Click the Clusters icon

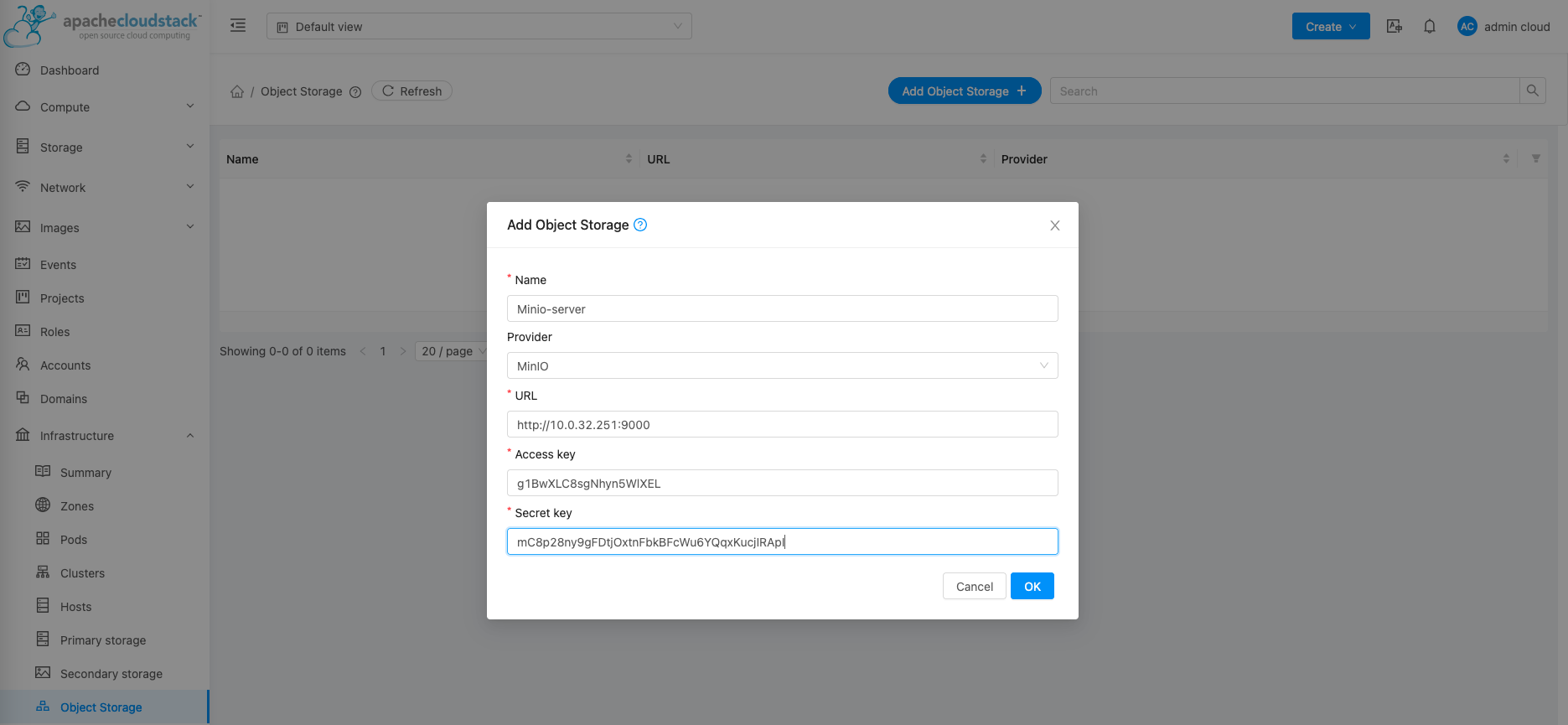click(x=43, y=572)
